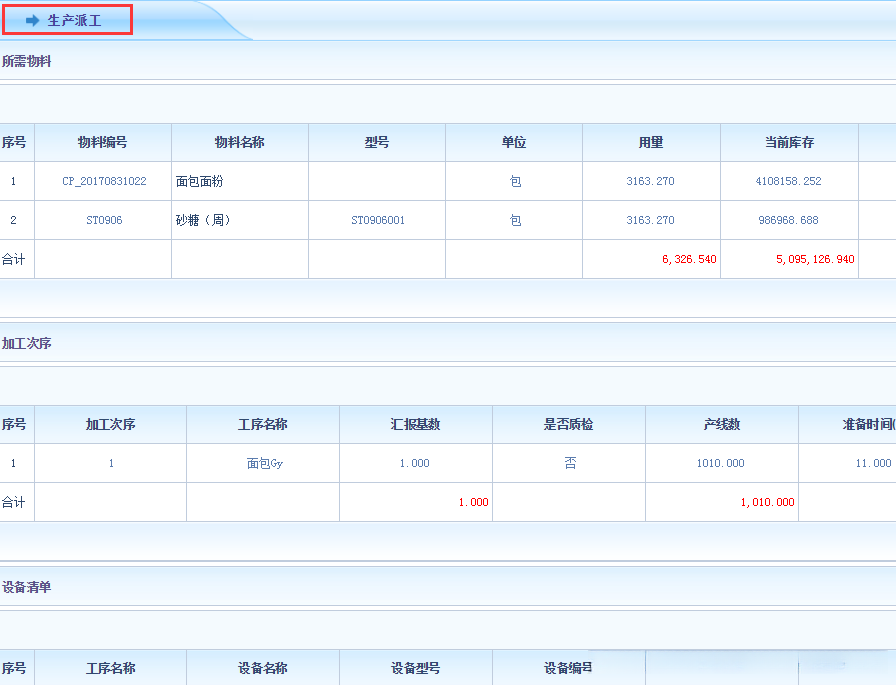This screenshot has height=685, width=896.
Task: Click the 用量 column header
Action: click(651, 142)
